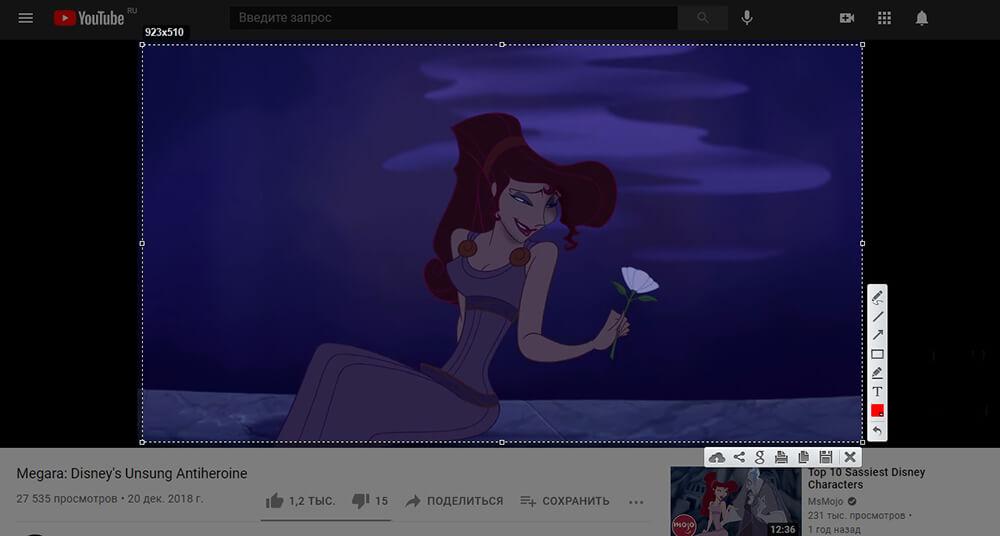Screen dimensions: 1000x536
Task: Copy the screenshot to clipboard
Action: [804, 457]
